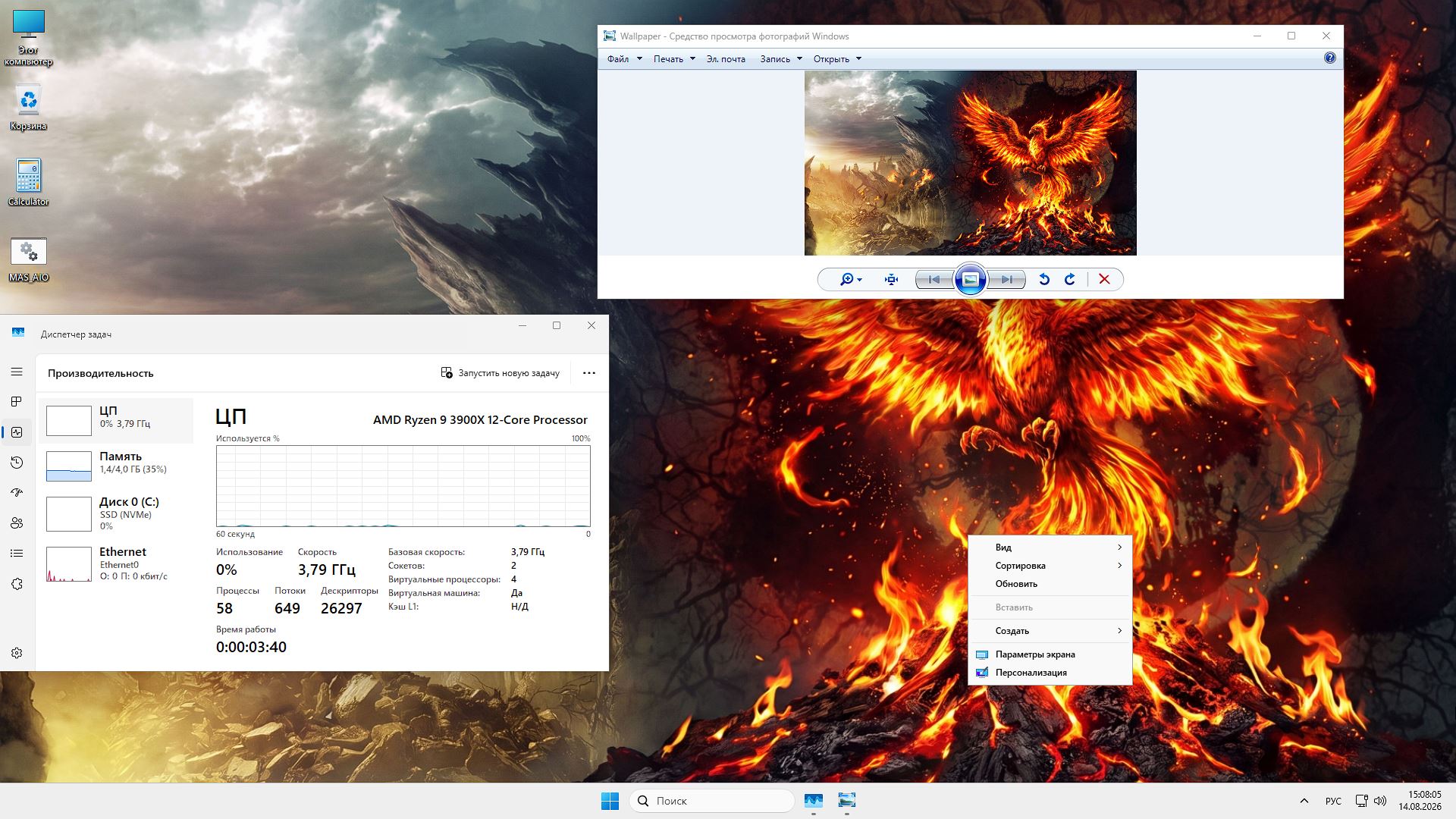Click Запустить новую задачу button
Screen dimensions: 1456x819
(x=500, y=373)
